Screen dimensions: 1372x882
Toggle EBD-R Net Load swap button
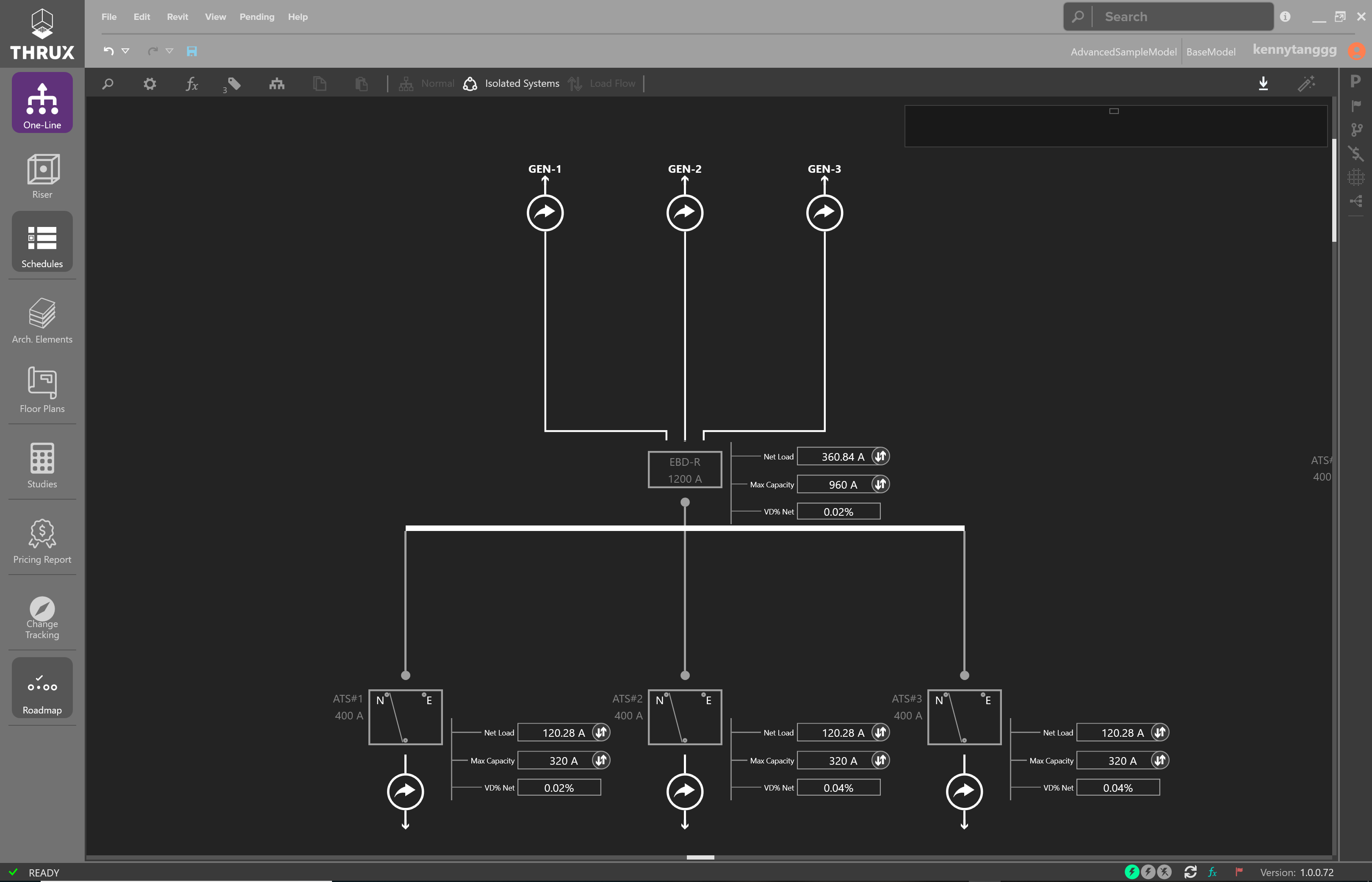[x=880, y=456]
